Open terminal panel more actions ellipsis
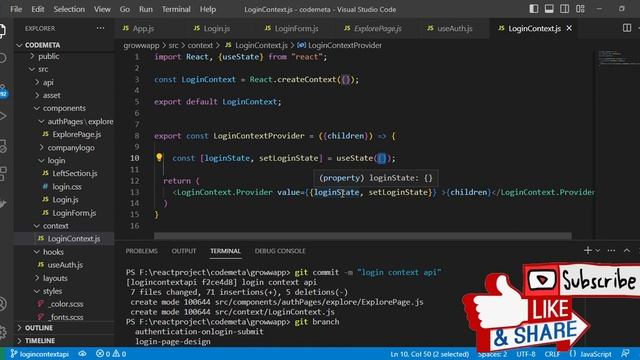This screenshot has width=640, height=360. [611, 250]
